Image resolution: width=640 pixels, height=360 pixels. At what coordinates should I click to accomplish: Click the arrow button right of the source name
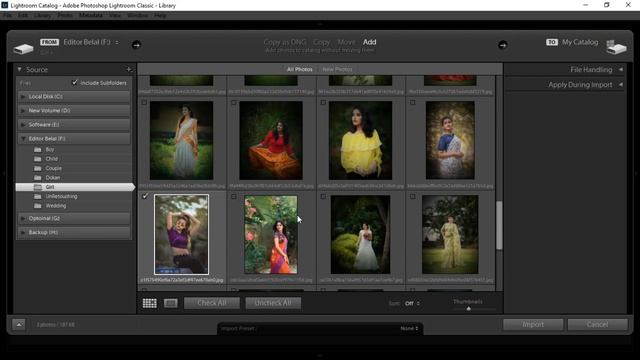point(136,45)
